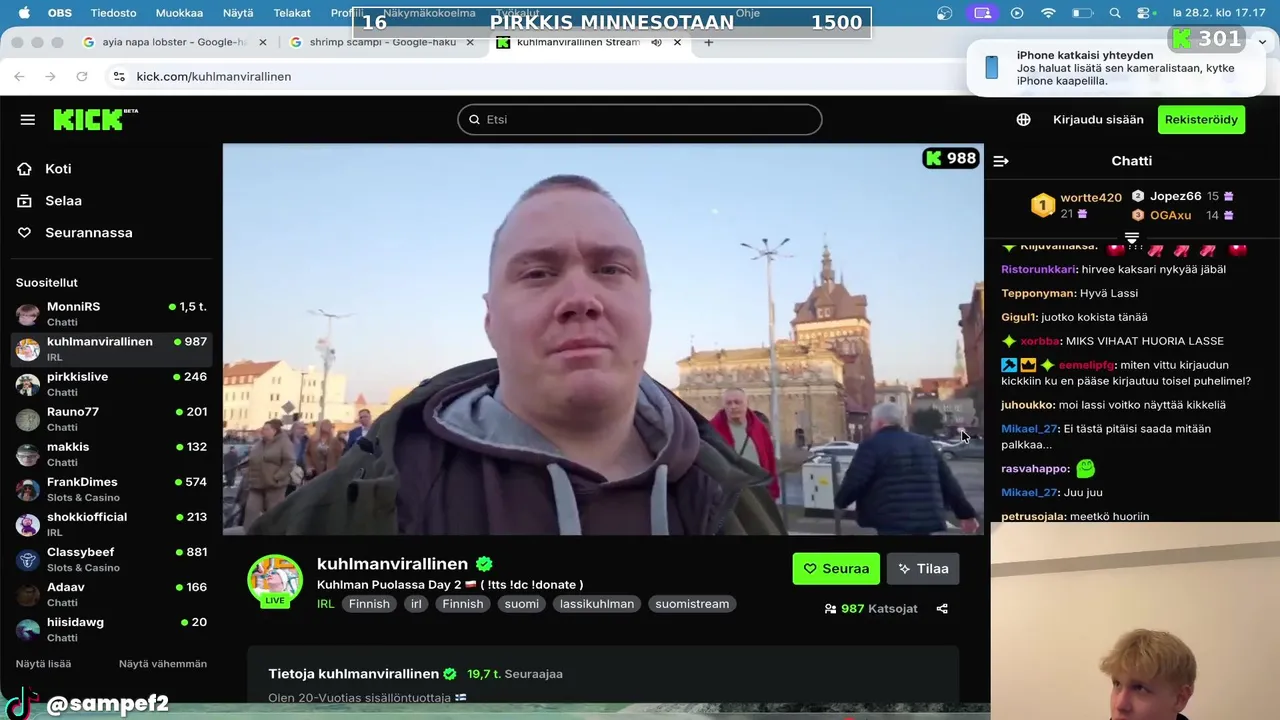Open Tiedosto menu
1280x720 pixels.
coord(113,13)
